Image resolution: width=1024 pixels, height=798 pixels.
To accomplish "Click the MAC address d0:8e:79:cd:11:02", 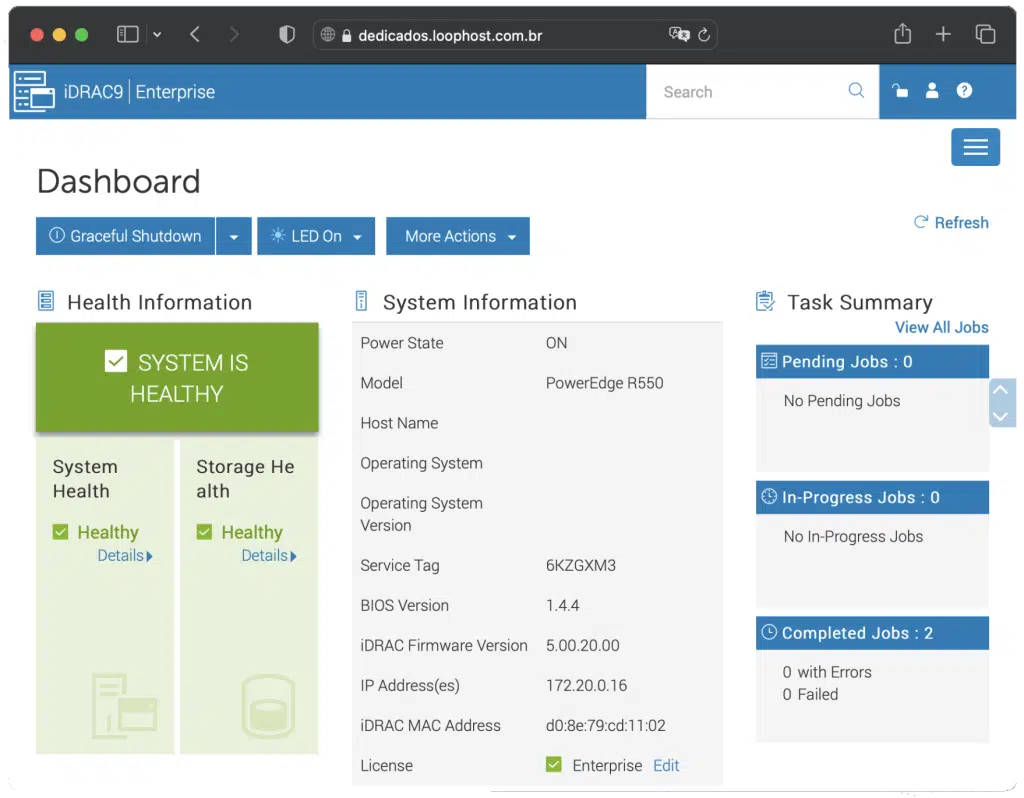I will coord(605,726).
